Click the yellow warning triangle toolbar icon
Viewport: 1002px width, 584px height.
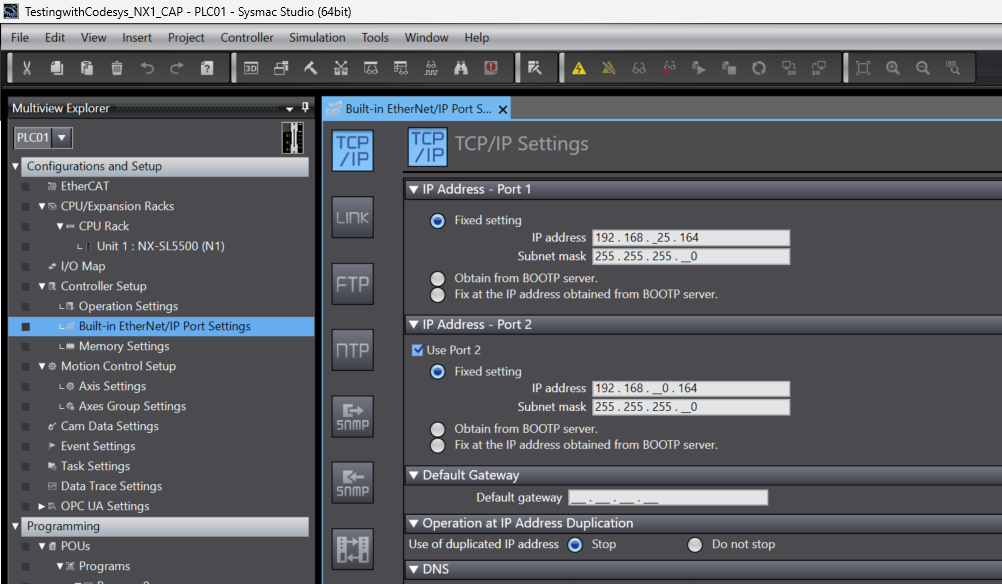click(x=579, y=68)
